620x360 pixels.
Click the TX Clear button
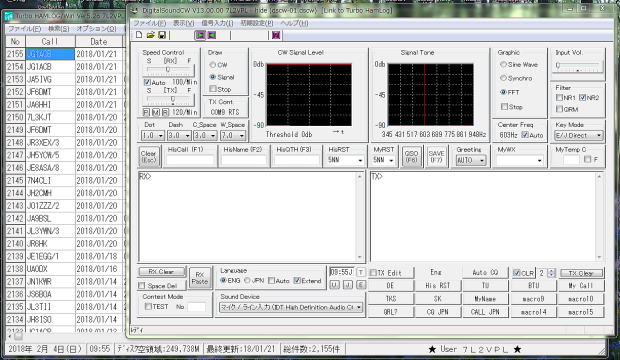click(581, 273)
